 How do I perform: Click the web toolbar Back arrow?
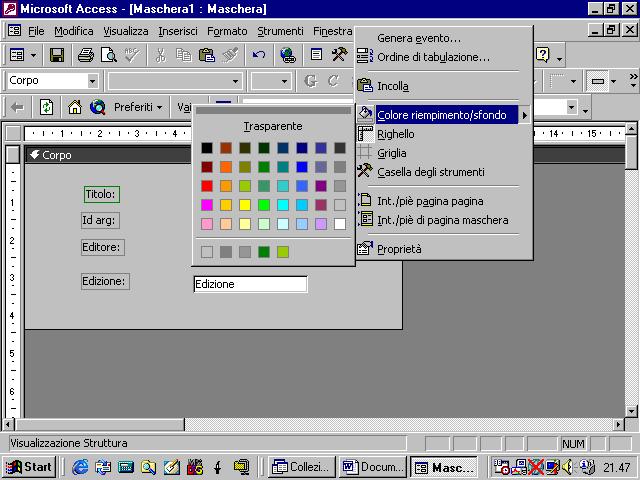17,107
